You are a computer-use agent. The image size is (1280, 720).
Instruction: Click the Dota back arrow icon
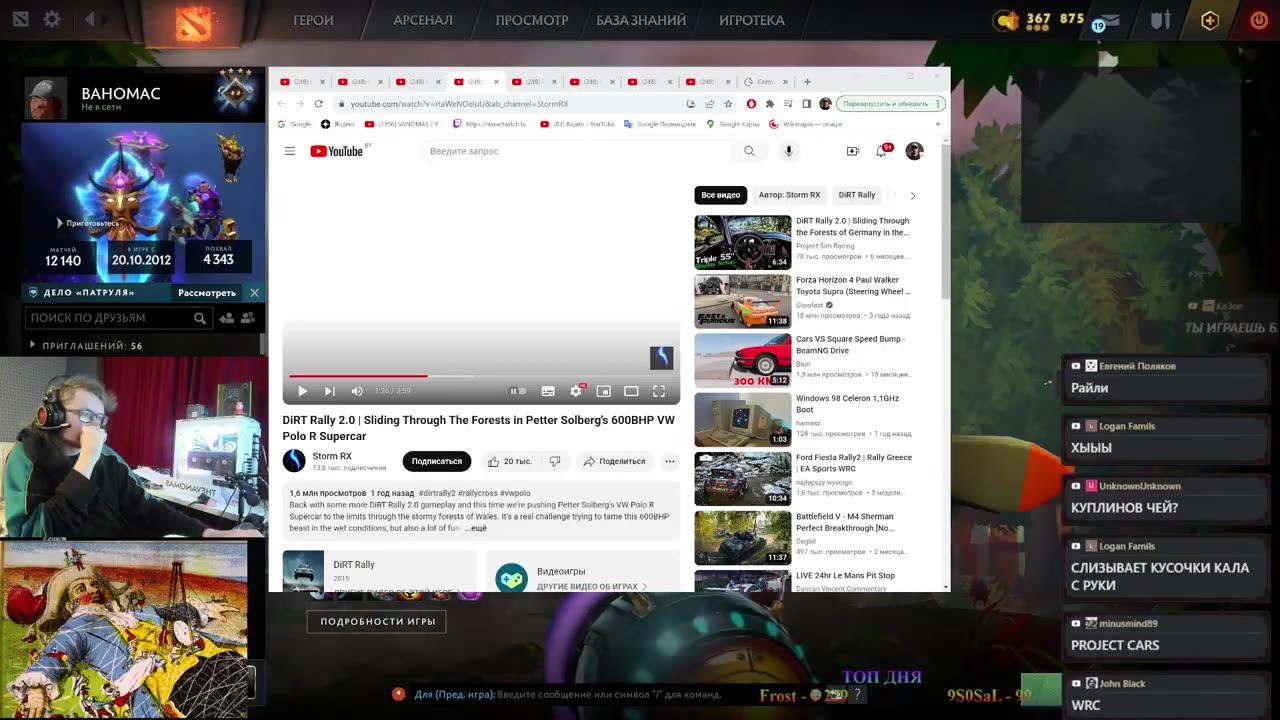point(89,19)
